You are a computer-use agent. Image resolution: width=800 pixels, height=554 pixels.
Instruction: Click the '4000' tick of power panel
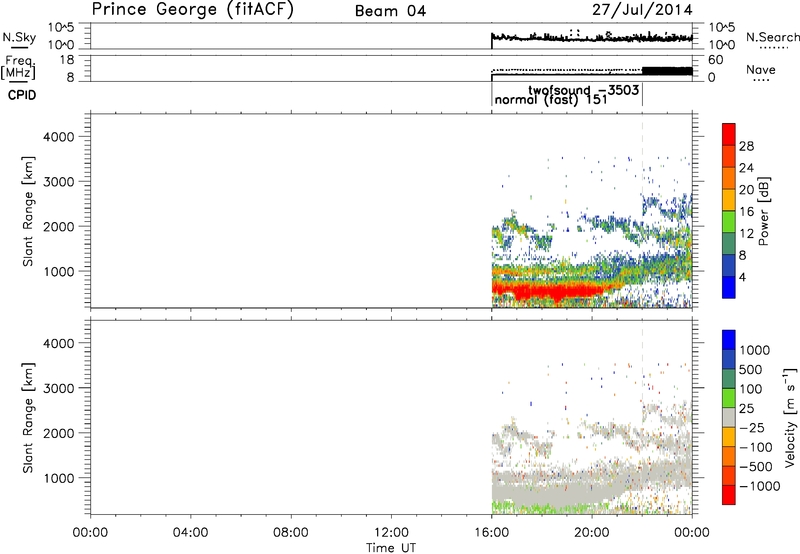[58, 137]
